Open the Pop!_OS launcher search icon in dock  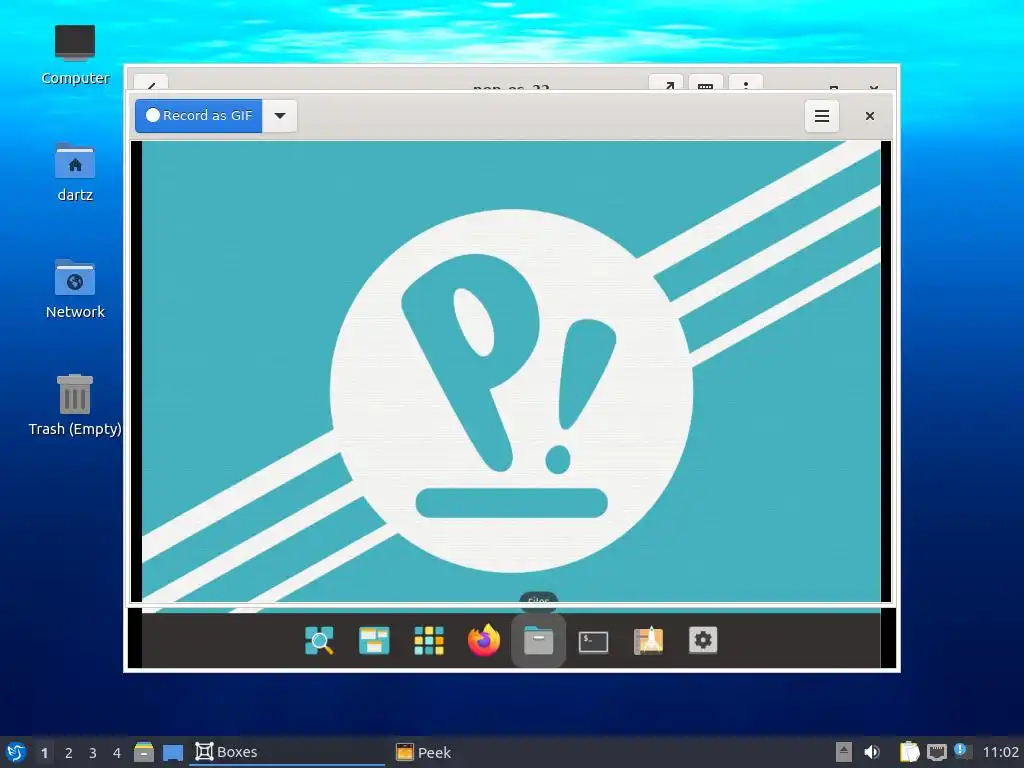tap(319, 640)
